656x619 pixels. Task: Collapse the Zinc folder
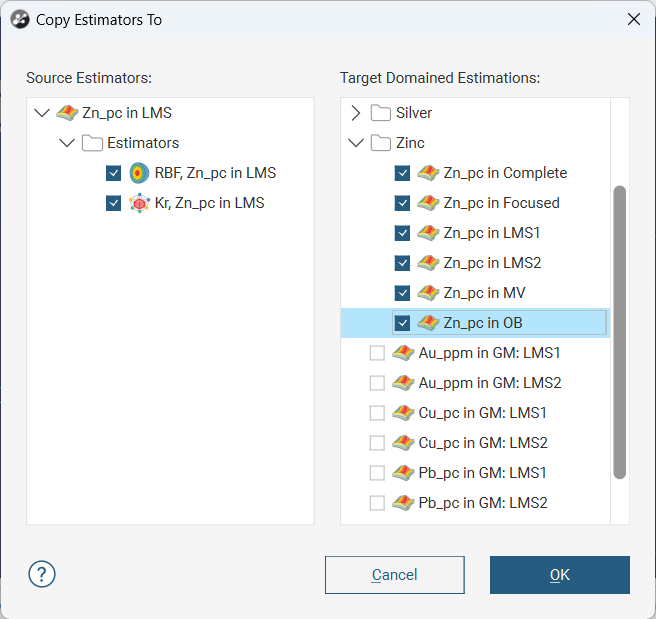(355, 143)
